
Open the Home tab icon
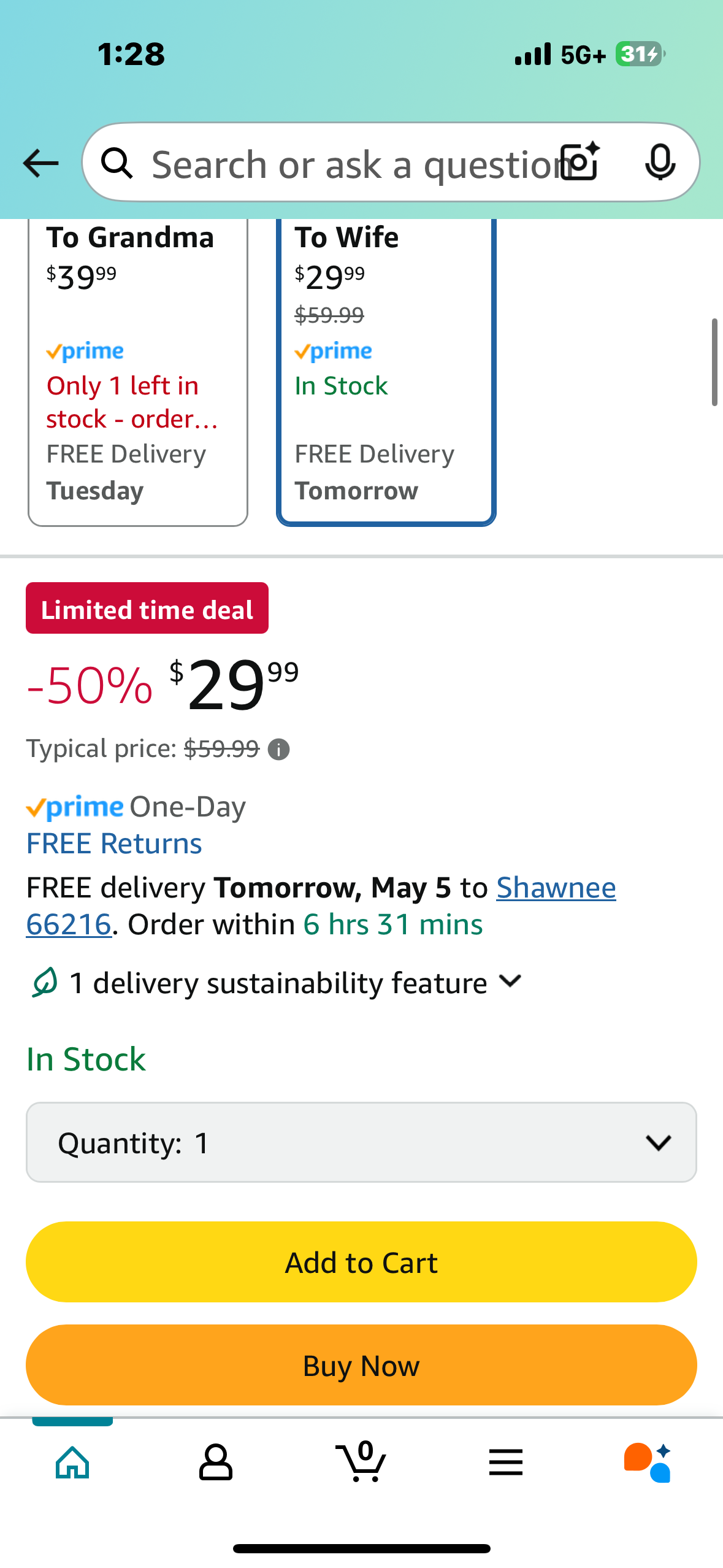pos(72,1462)
